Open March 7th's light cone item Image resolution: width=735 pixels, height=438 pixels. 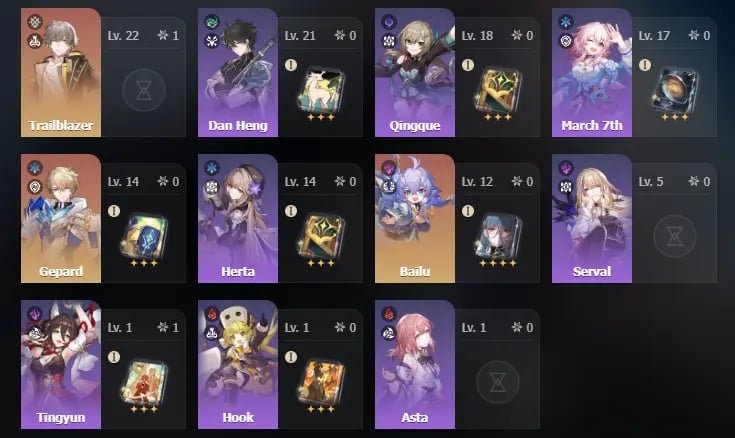coord(675,90)
